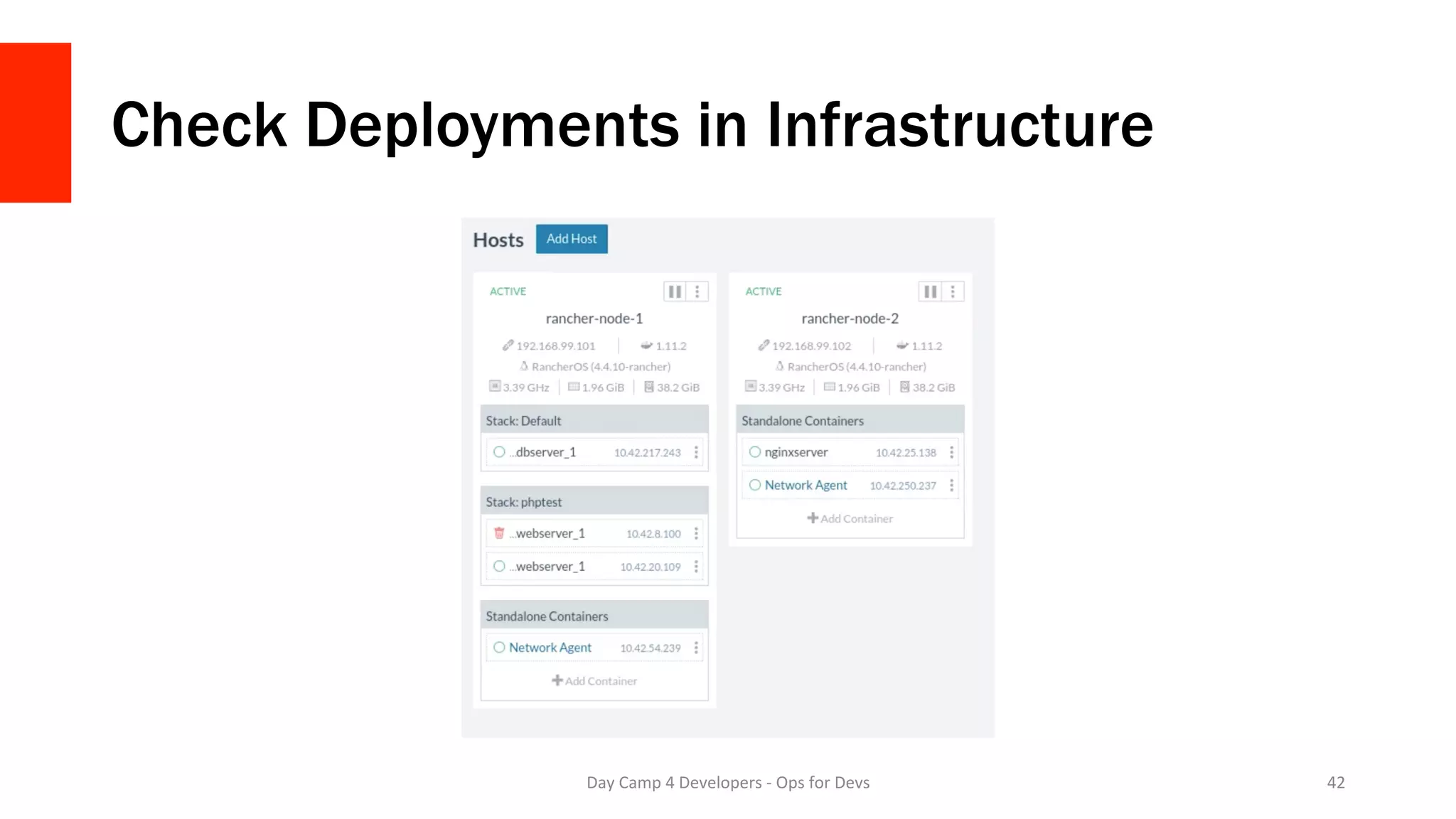Viewport: 1456px width, 819px height.
Task: Click the ACTIVE status on rancher-node-2
Action: (764, 291)
